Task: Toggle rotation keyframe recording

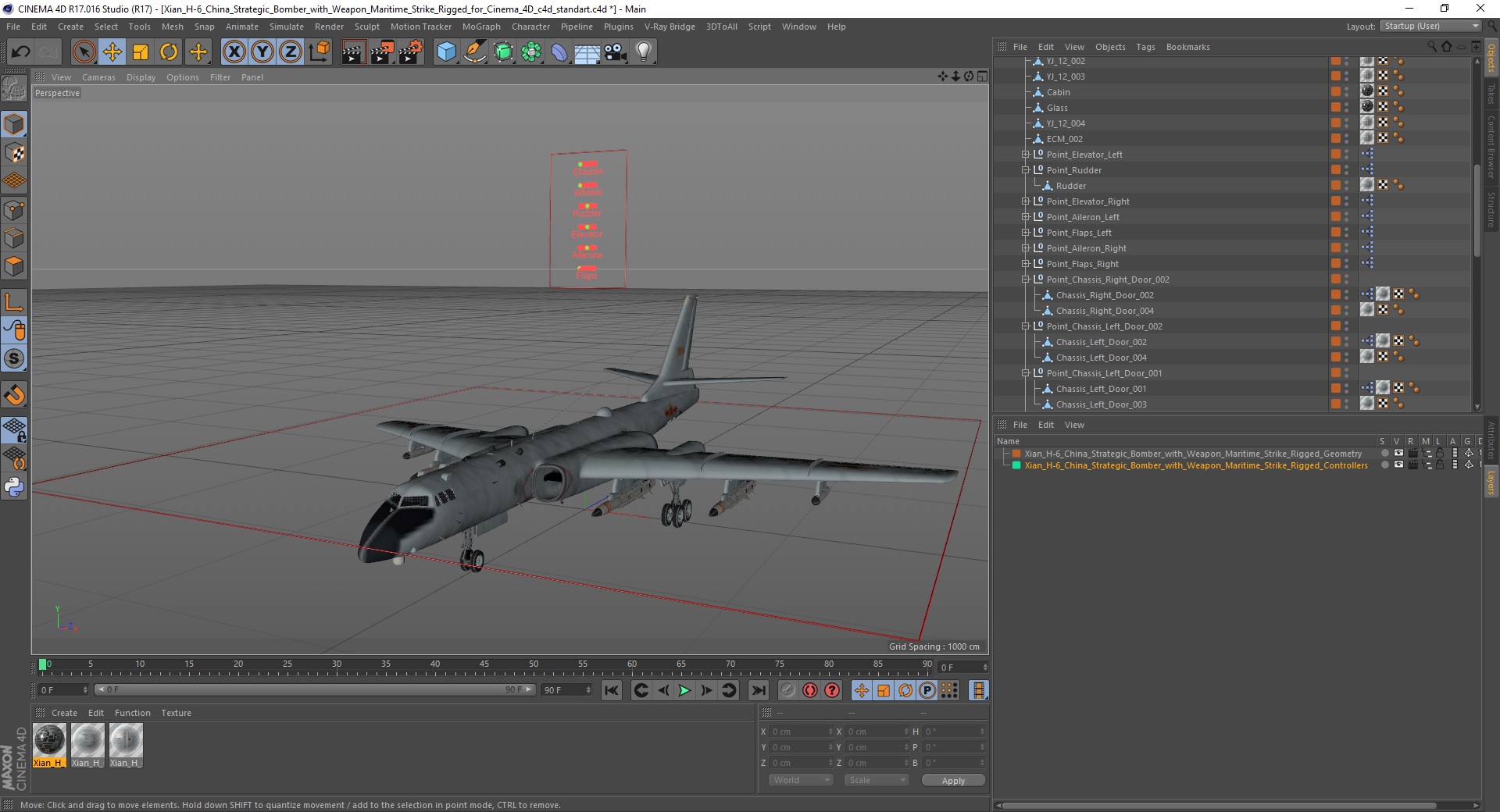Action: pyautogui.click(x=905, y=690)
